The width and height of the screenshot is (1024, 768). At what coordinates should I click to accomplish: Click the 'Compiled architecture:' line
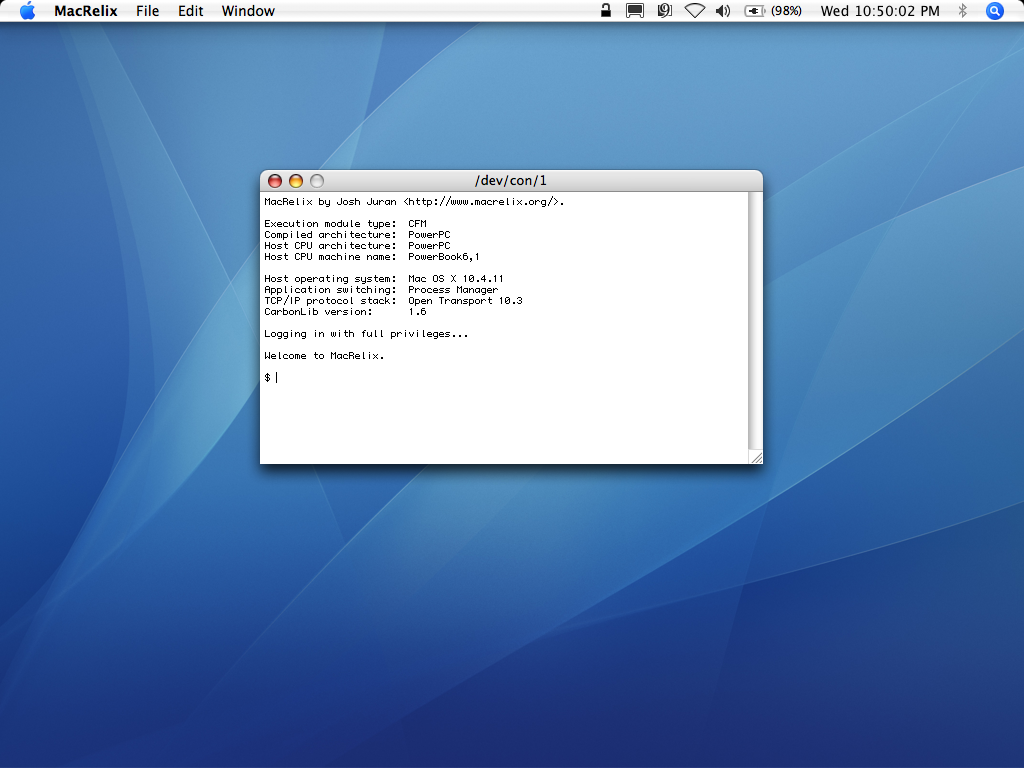(x=357, y=234)
